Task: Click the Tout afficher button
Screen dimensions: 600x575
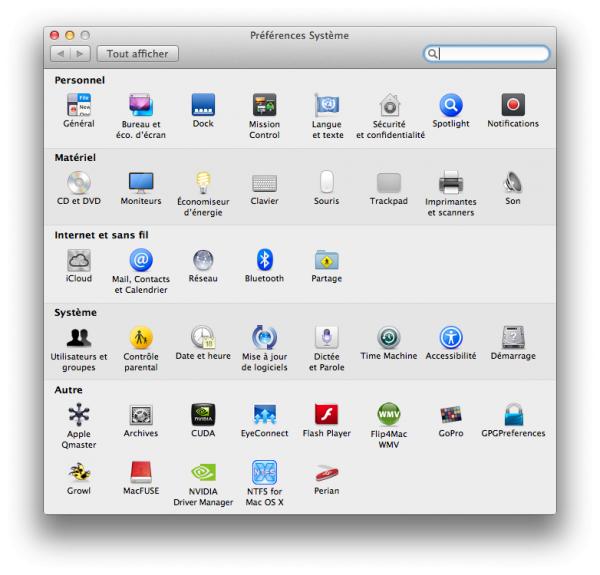Action: [x=138, y=54]
